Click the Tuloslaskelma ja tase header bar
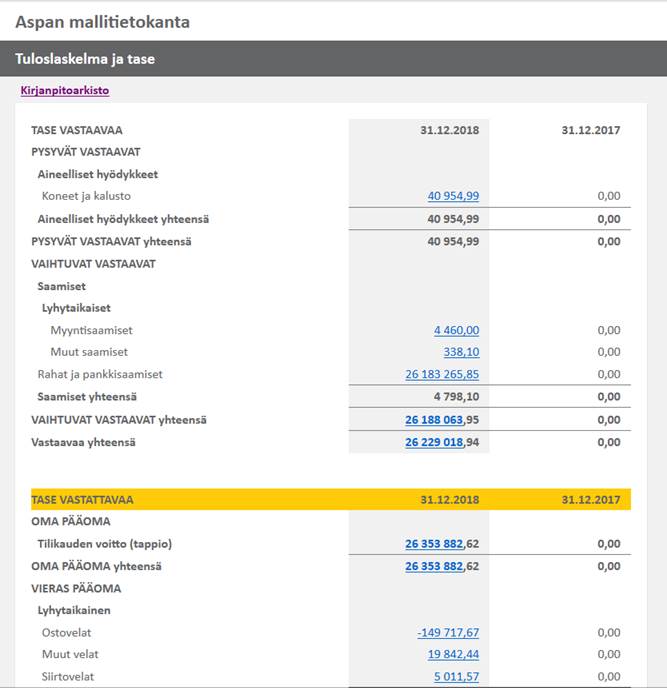 [x=334, y=59]
